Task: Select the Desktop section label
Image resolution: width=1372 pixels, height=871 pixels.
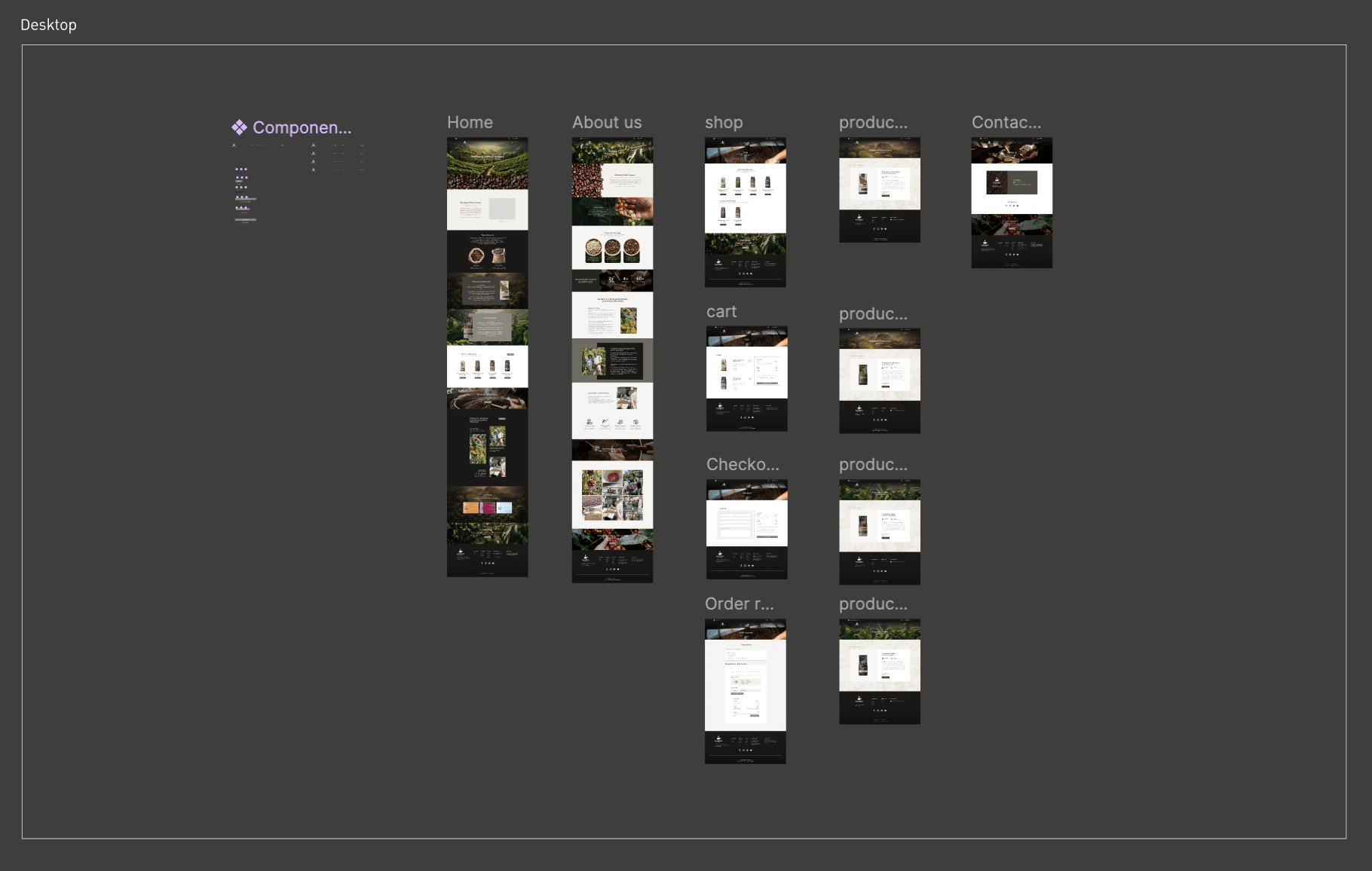Action: pos(48,25)
